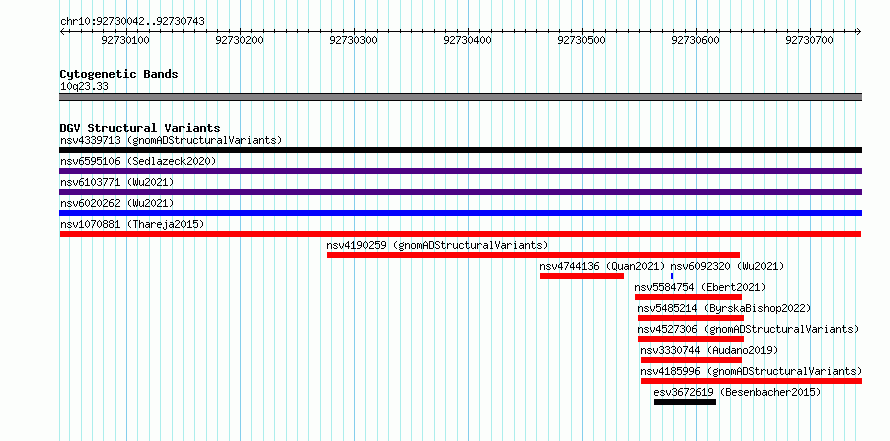The width and height of the screenshot is (890, 441).
Task: Click ruler position 92730300
Action: [x=354, y=40]
